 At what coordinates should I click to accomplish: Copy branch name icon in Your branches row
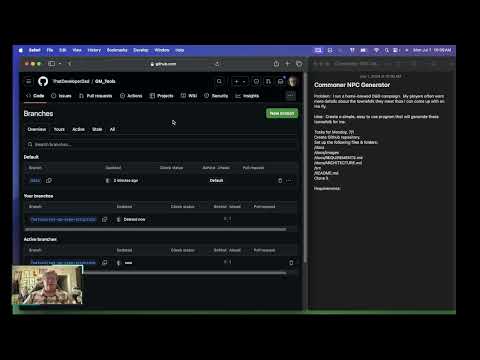point(105,219)
